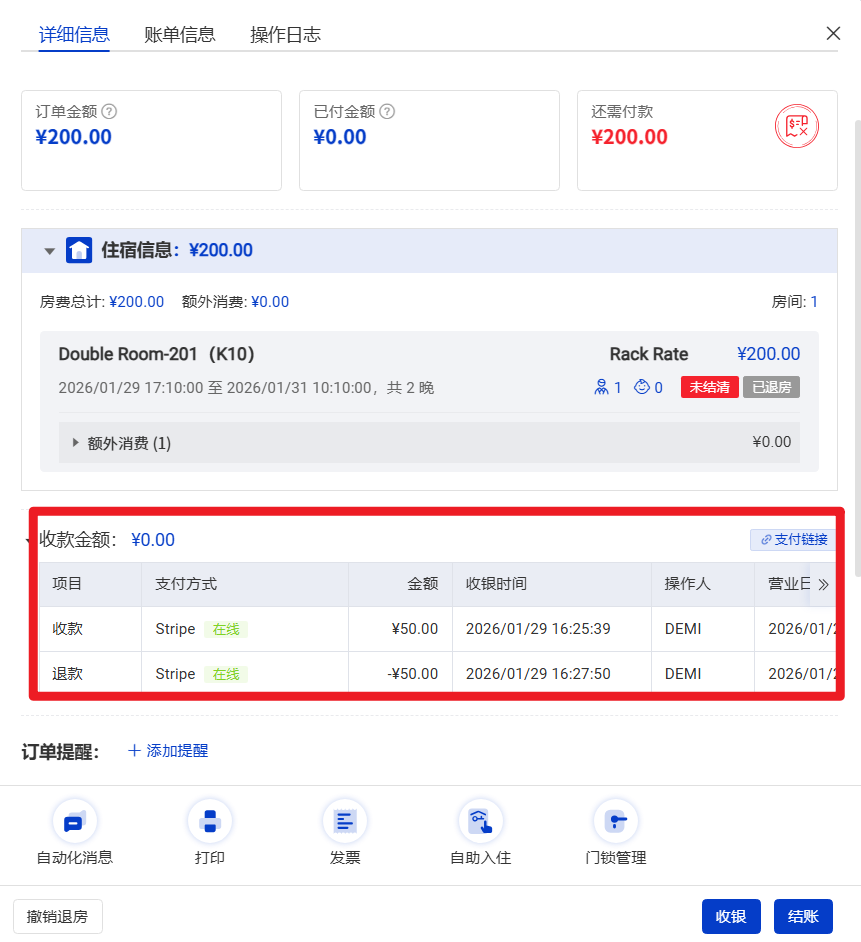Click the 撤销退房 button
The image size is (861, 942).
click(x=58, y=916)
